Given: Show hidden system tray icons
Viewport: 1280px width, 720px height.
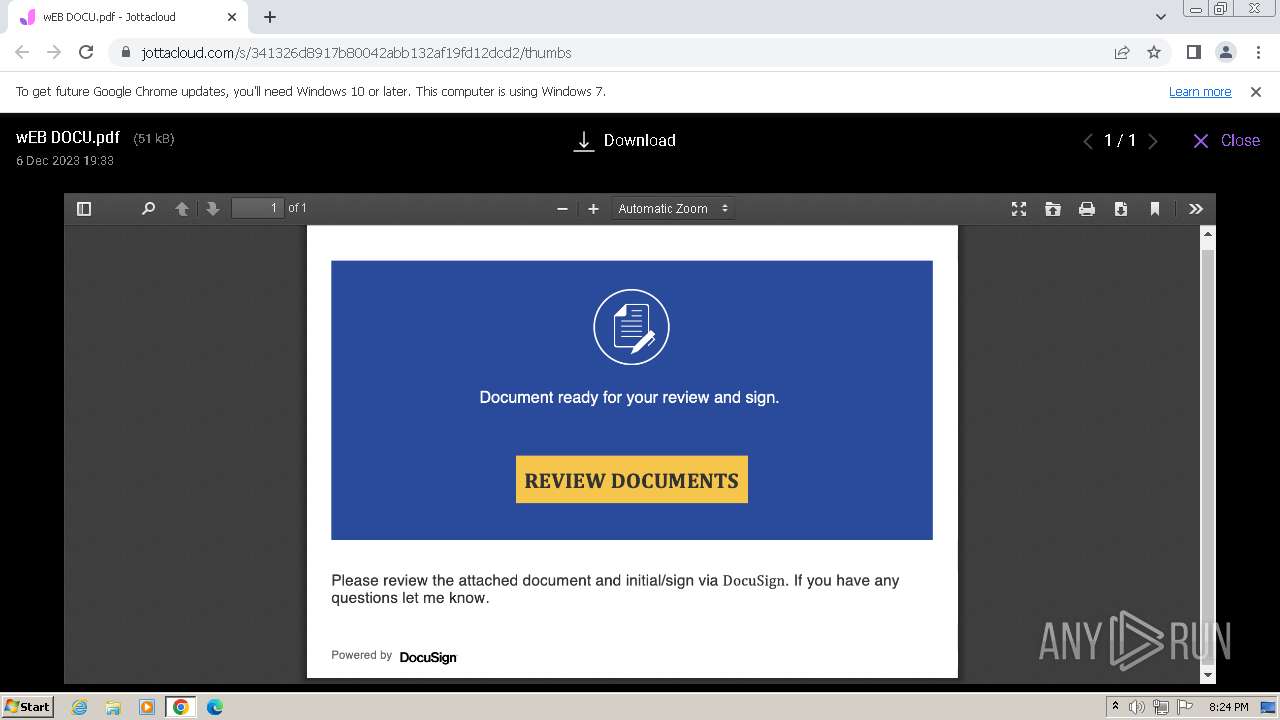Looking at the screenshot, I should (x=1115, y=707).
